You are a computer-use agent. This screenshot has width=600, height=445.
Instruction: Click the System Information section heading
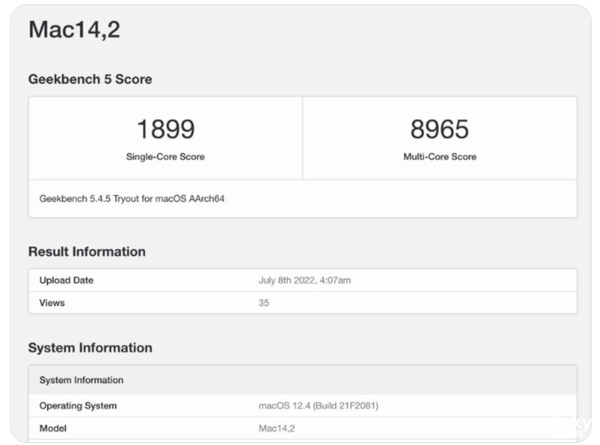point(90,348)
